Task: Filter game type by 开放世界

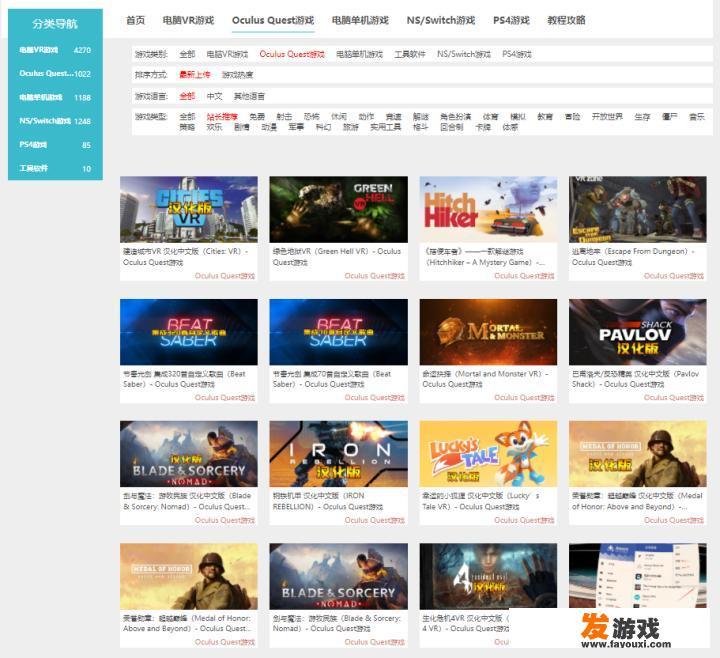Action: [x=607, y=117]
